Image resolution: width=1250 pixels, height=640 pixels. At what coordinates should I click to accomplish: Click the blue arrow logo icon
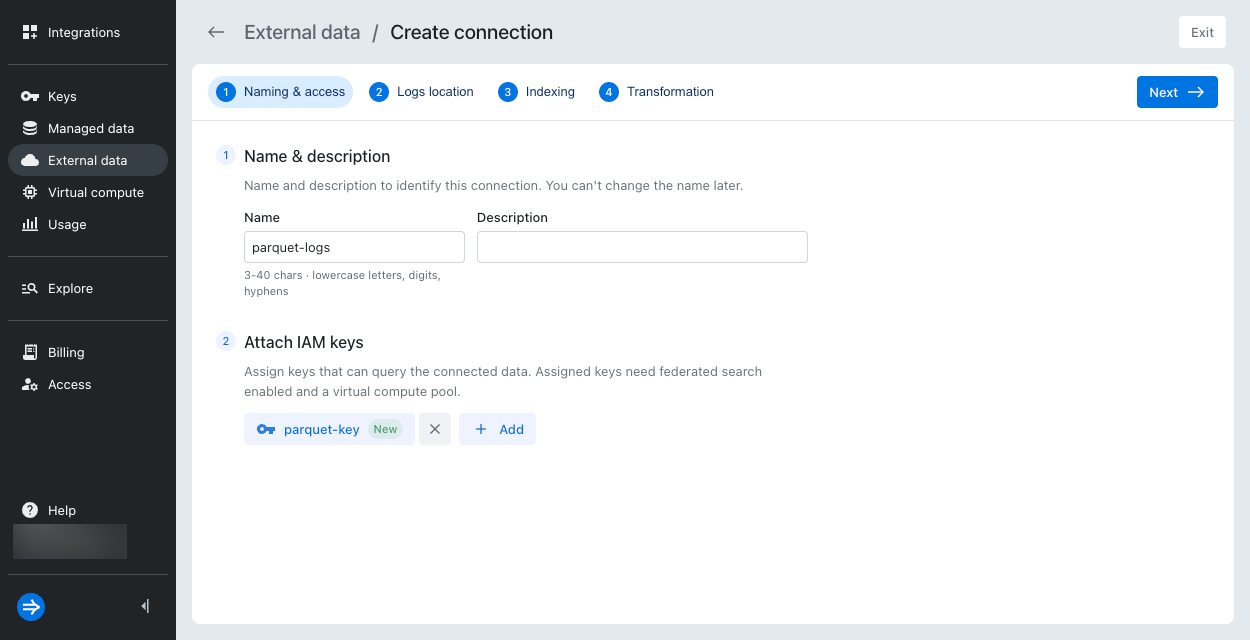tap(31, 606)
